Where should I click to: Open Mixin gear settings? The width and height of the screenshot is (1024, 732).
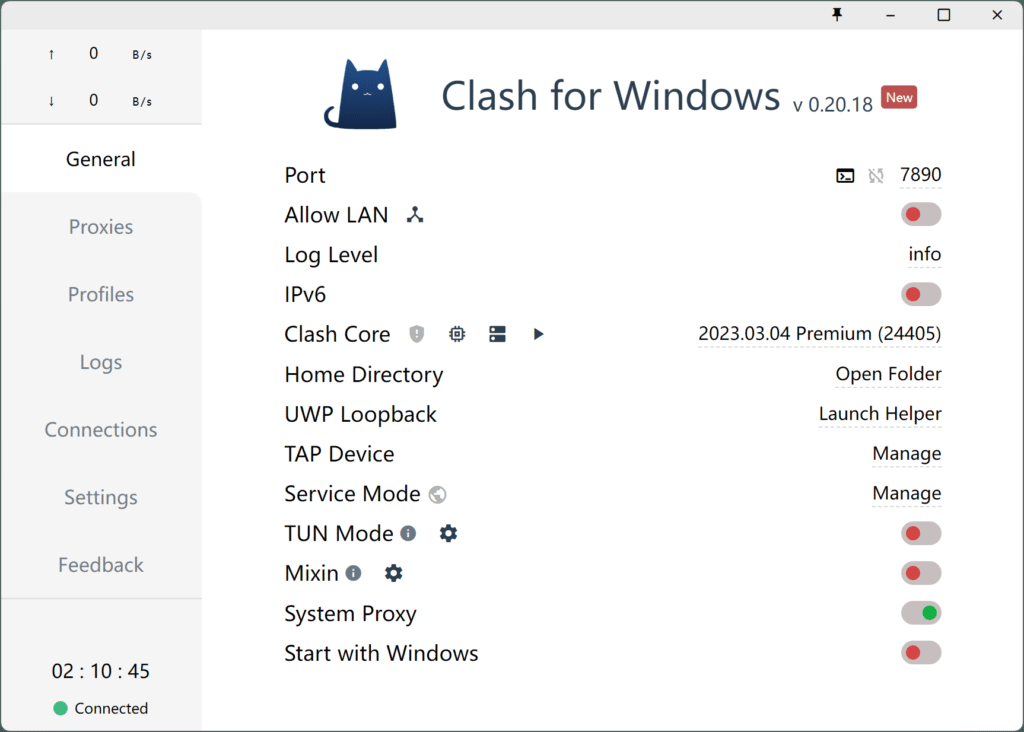click(394, 573)
